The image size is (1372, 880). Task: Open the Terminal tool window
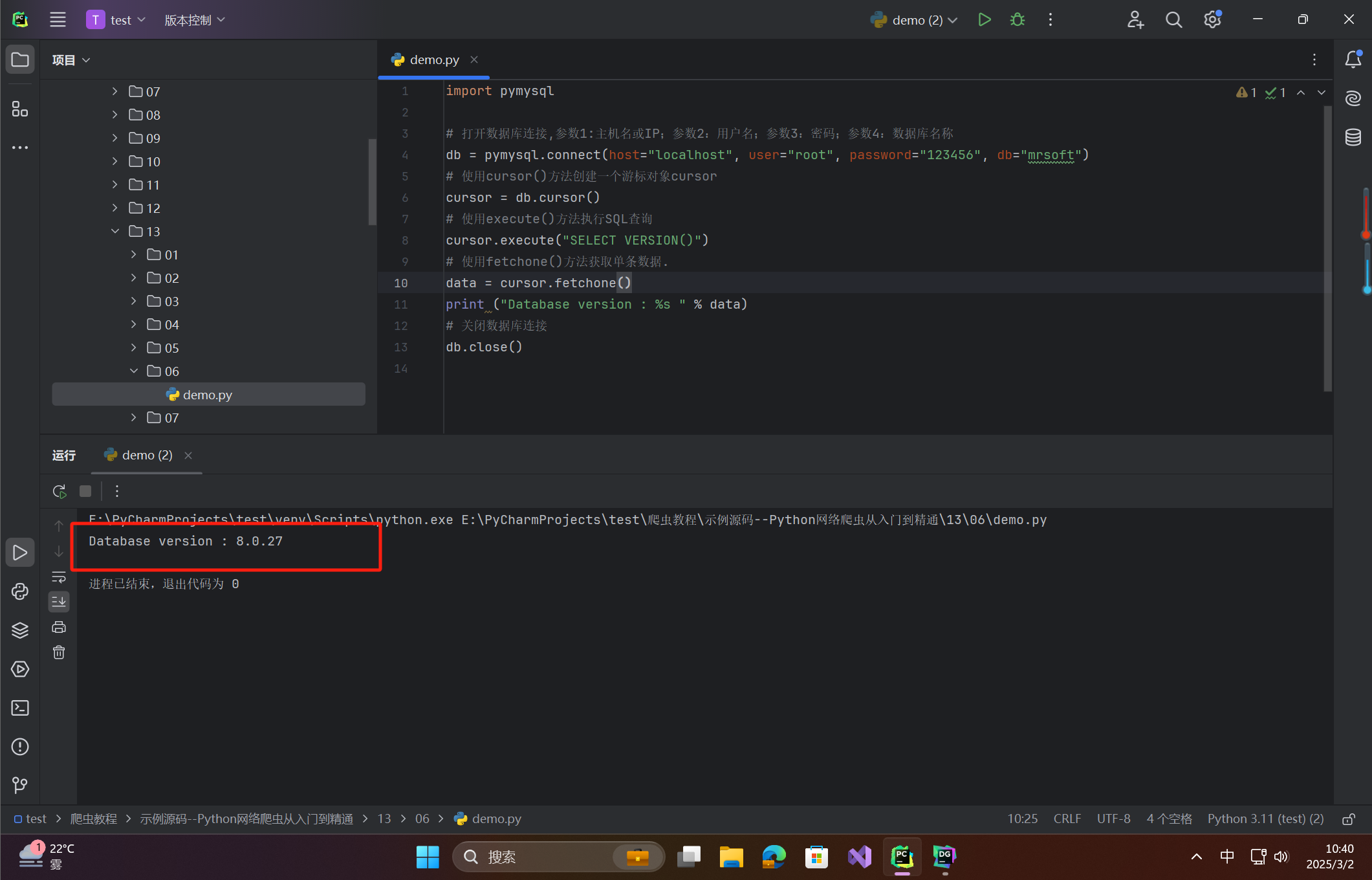point(20,708)
